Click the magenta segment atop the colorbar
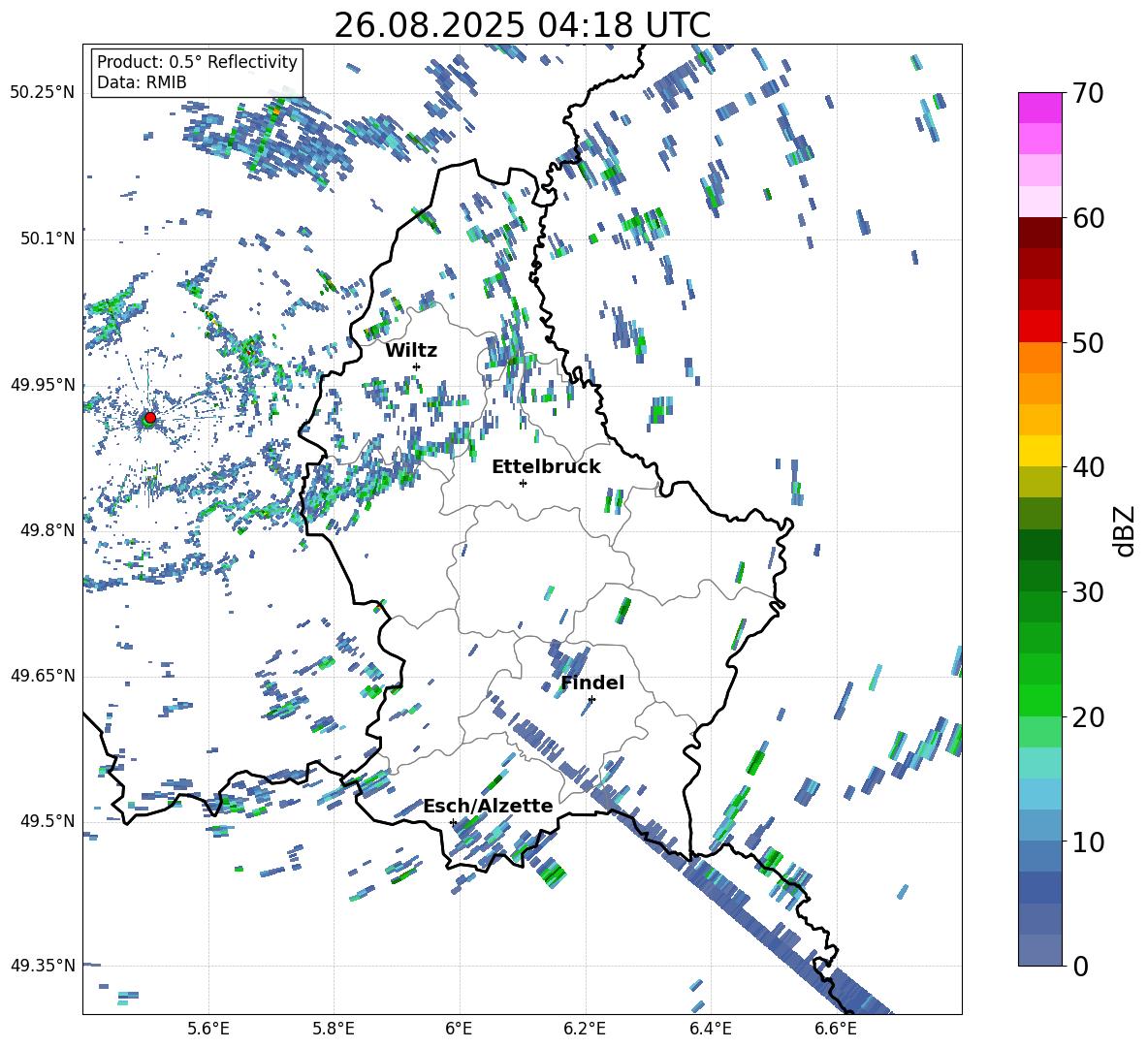1148x1048 pixels. (x=1040, y=108)
